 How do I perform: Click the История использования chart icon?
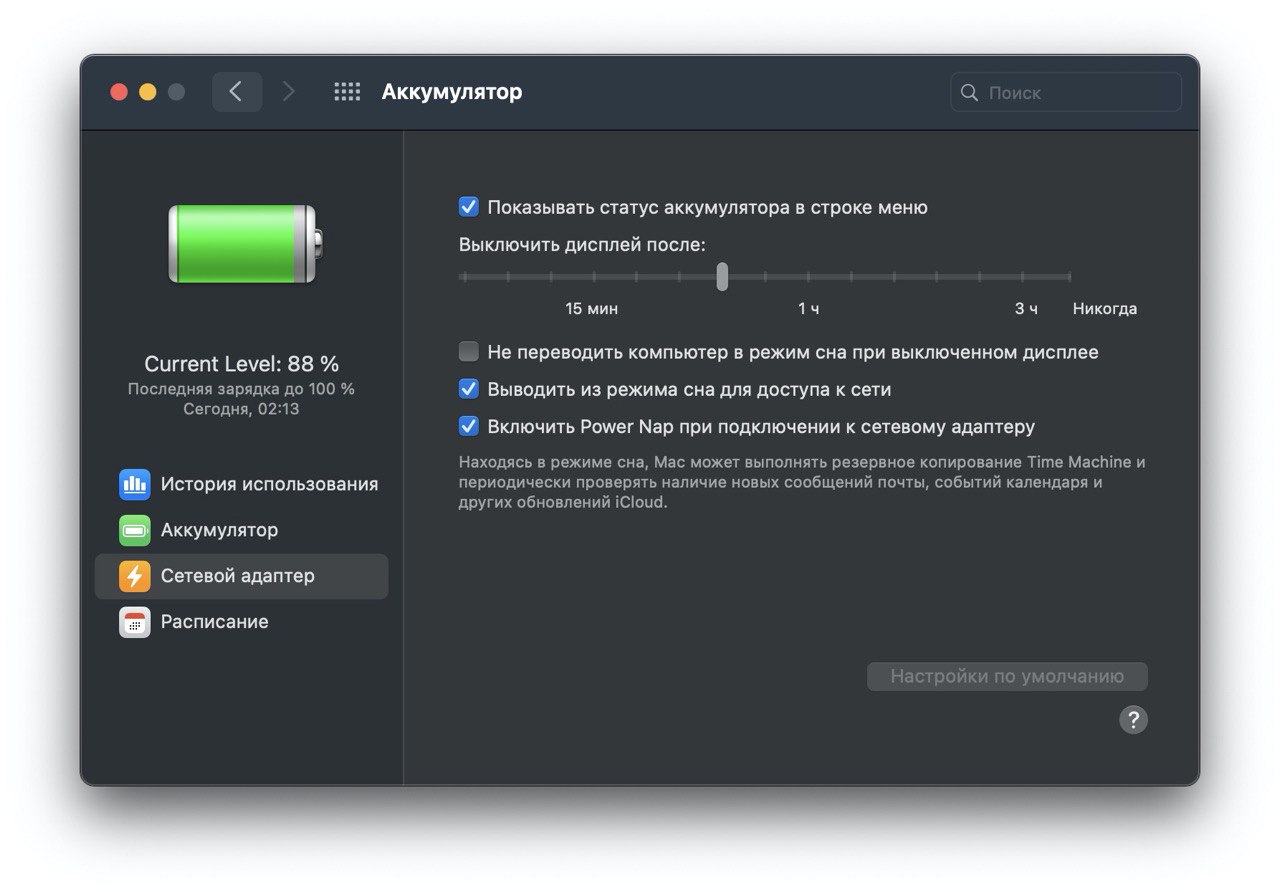(x=135, y=485)
